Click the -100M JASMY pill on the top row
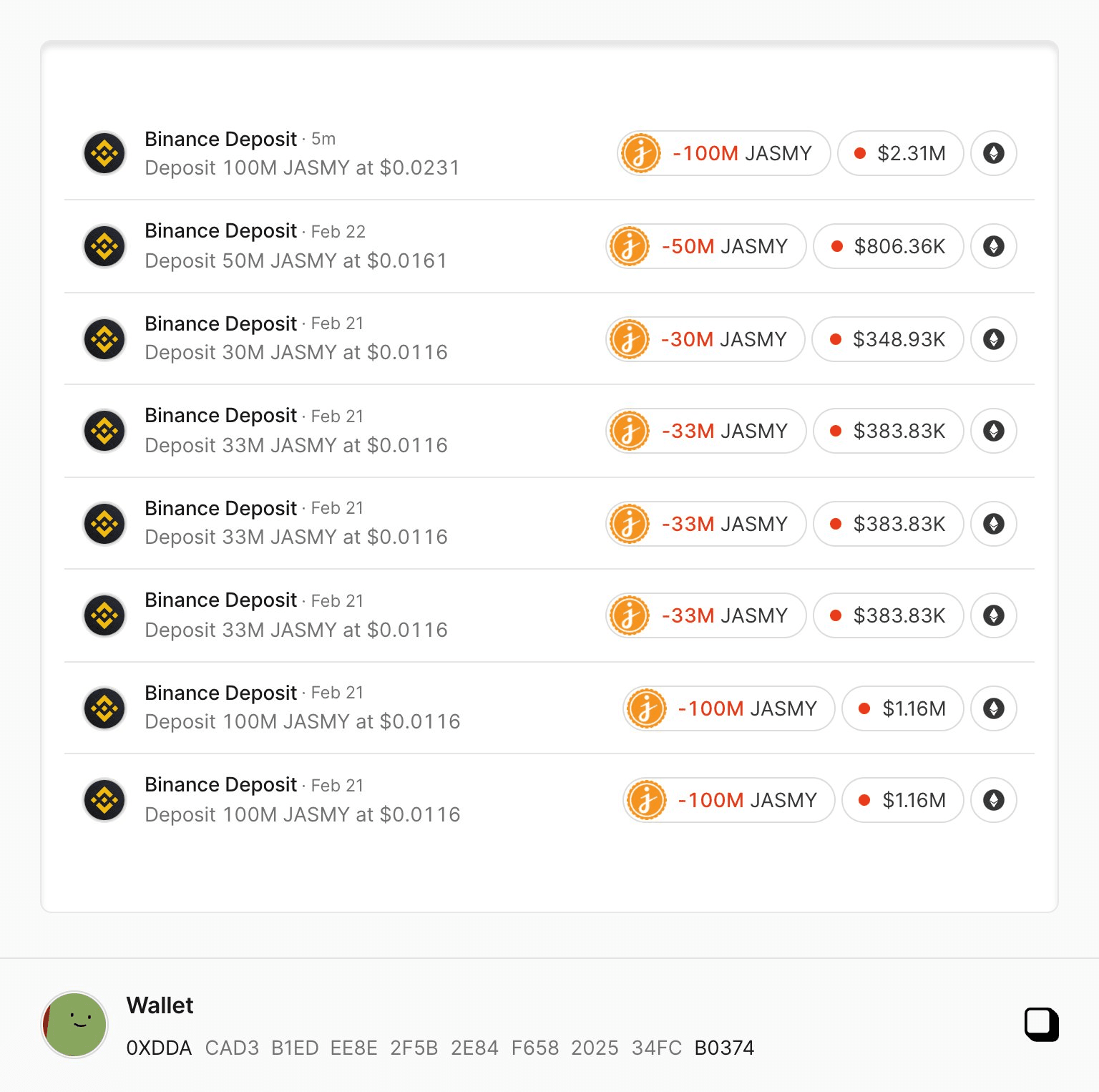Screen dimensions: 1099x1092 [x=723, y=153]
